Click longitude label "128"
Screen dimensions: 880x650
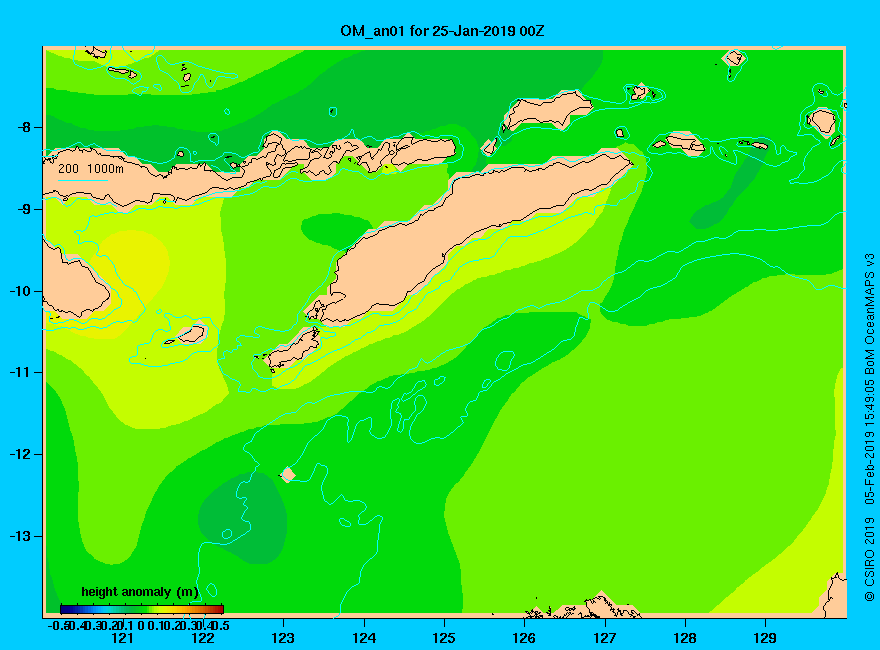(x=685, y=638)
